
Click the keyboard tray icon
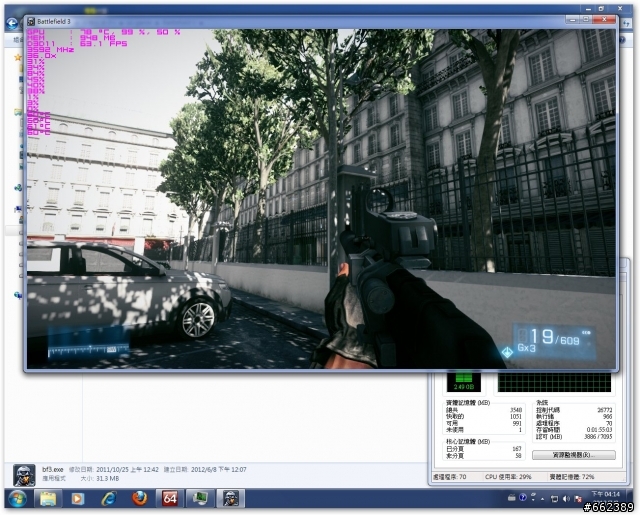click(x=512, y=497)
